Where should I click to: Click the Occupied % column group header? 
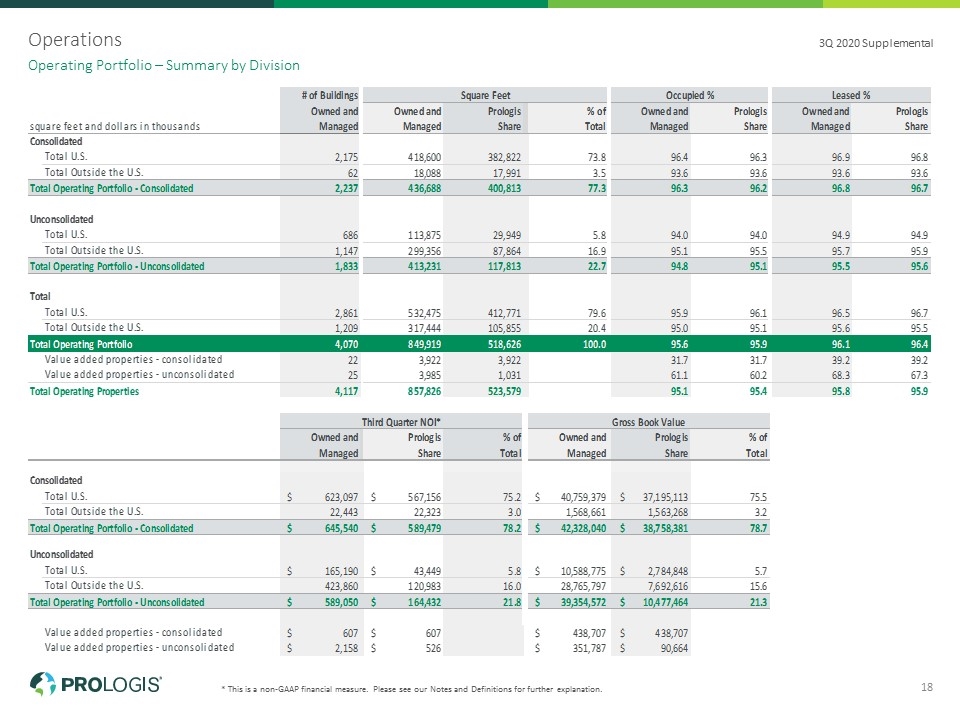(689, 96)
